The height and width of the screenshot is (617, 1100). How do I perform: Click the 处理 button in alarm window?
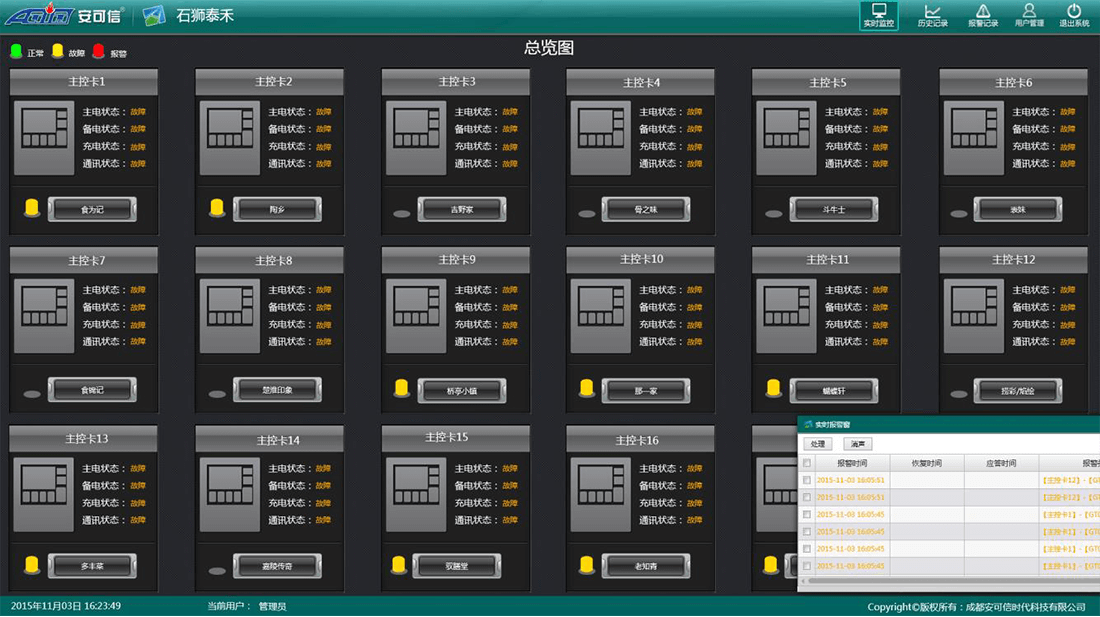(818, 444)
